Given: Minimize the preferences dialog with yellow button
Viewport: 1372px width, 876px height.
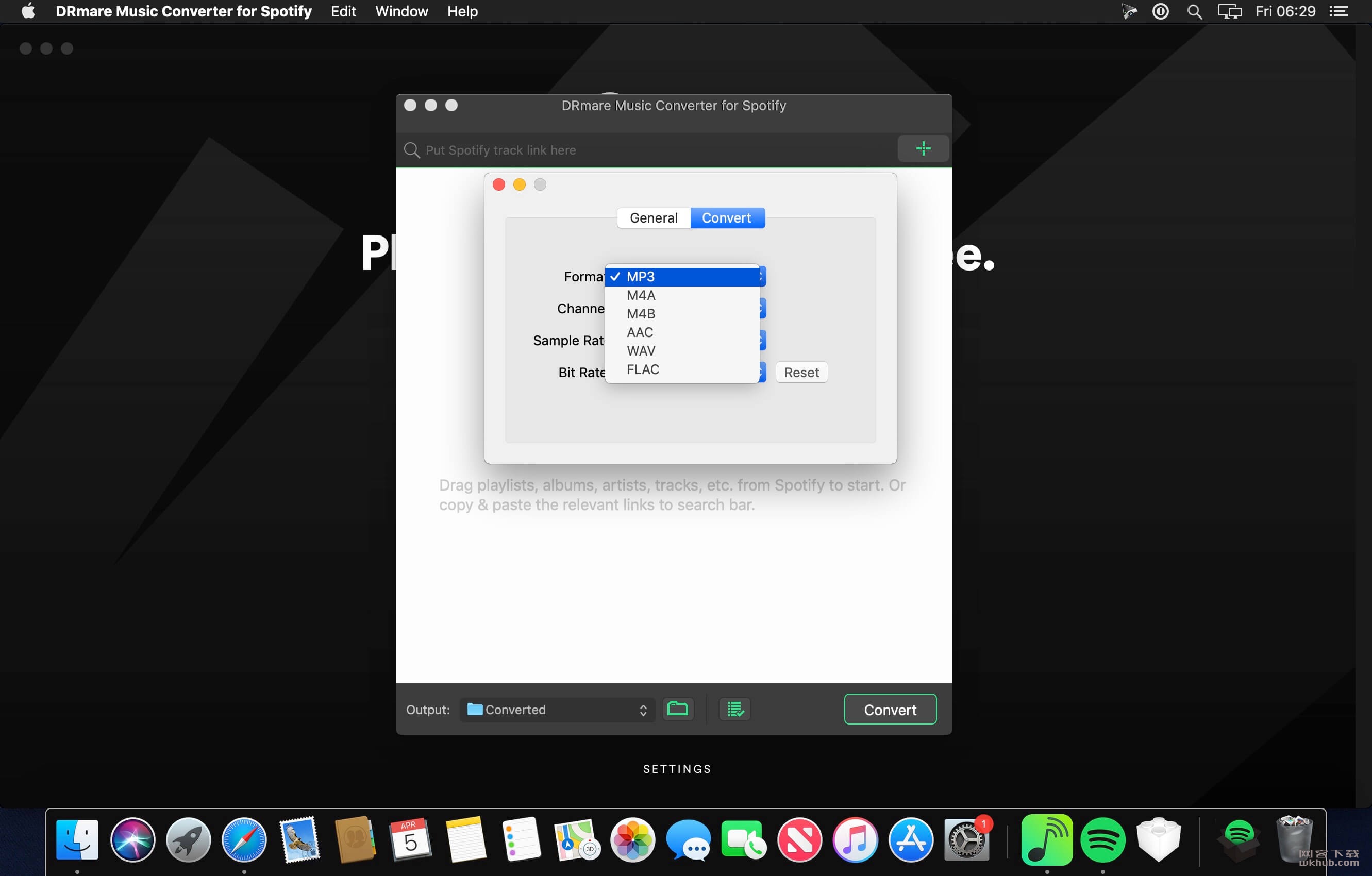Looking at the screenshot, I should pyautogui.click(x=519, y=184).
